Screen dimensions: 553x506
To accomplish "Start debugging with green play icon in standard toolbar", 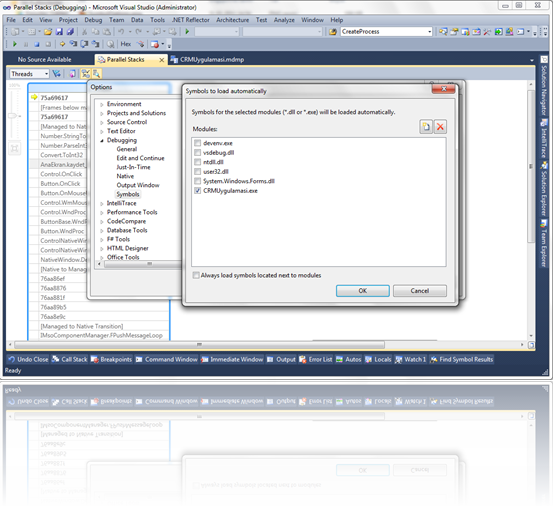I will (x=187, y=32).
